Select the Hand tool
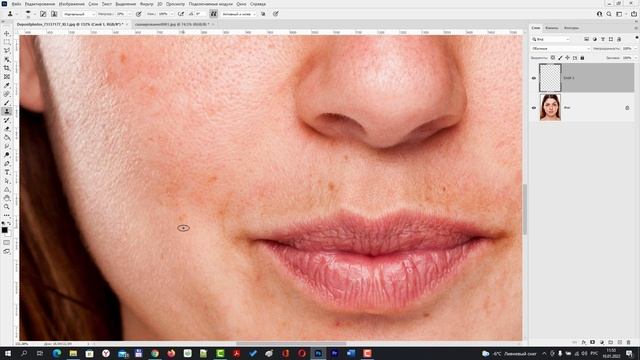Image resolution: width=640 pixels, height=360 pixels. (7, 198)
